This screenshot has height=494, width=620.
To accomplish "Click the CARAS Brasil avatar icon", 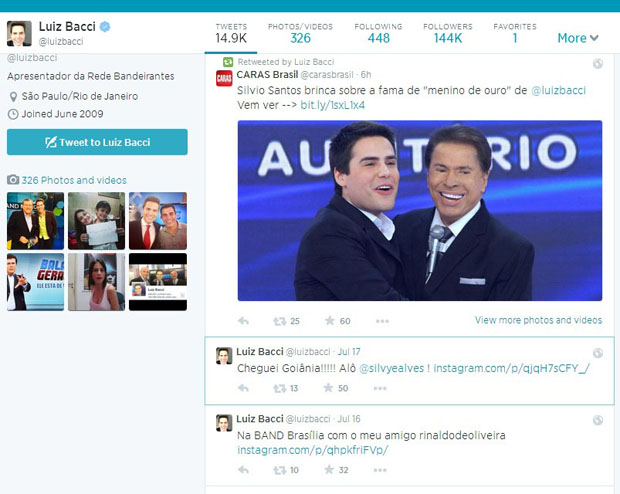I will pyautogui.click(x=224, y=78).
